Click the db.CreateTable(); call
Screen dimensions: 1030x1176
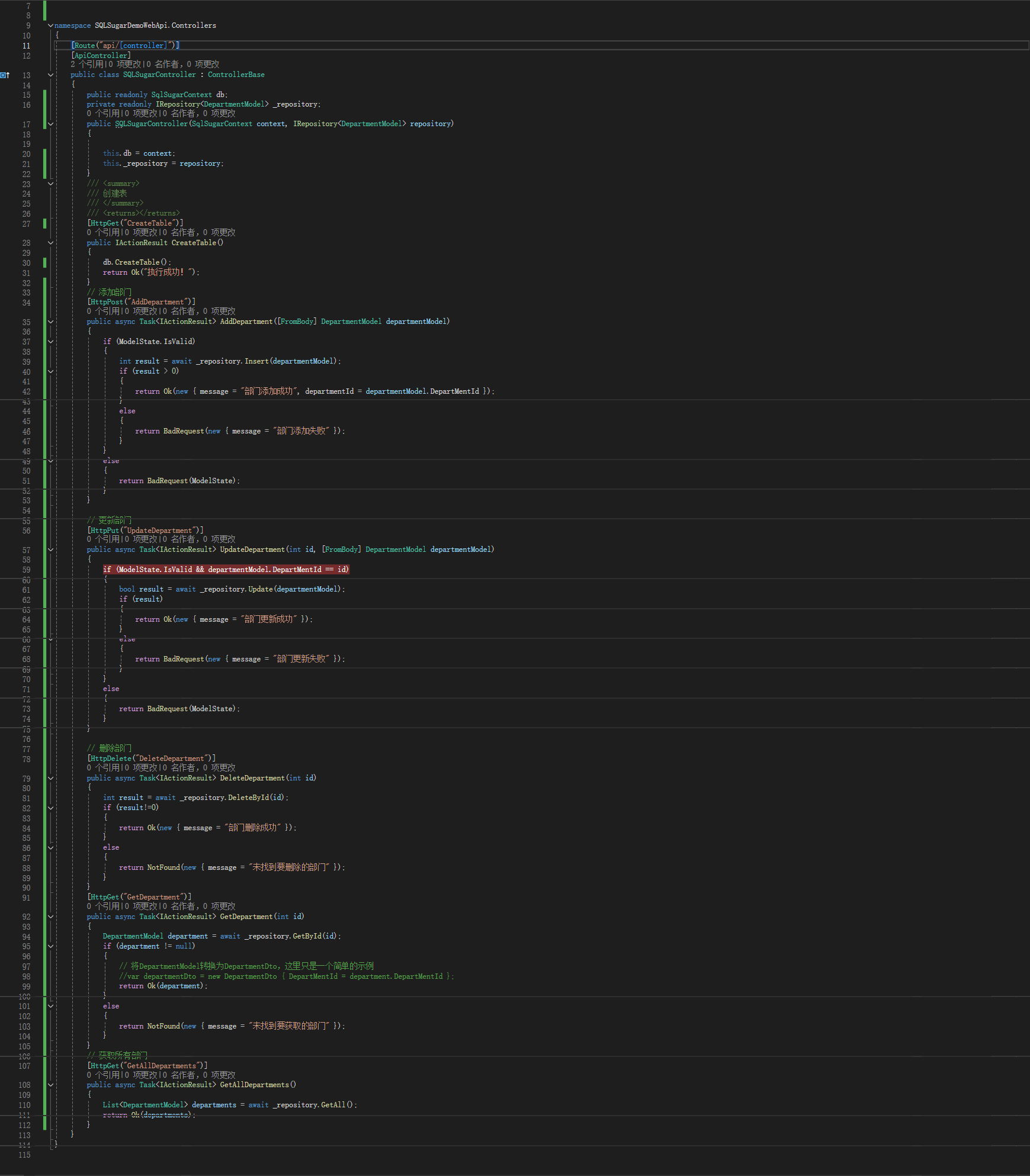137,262
